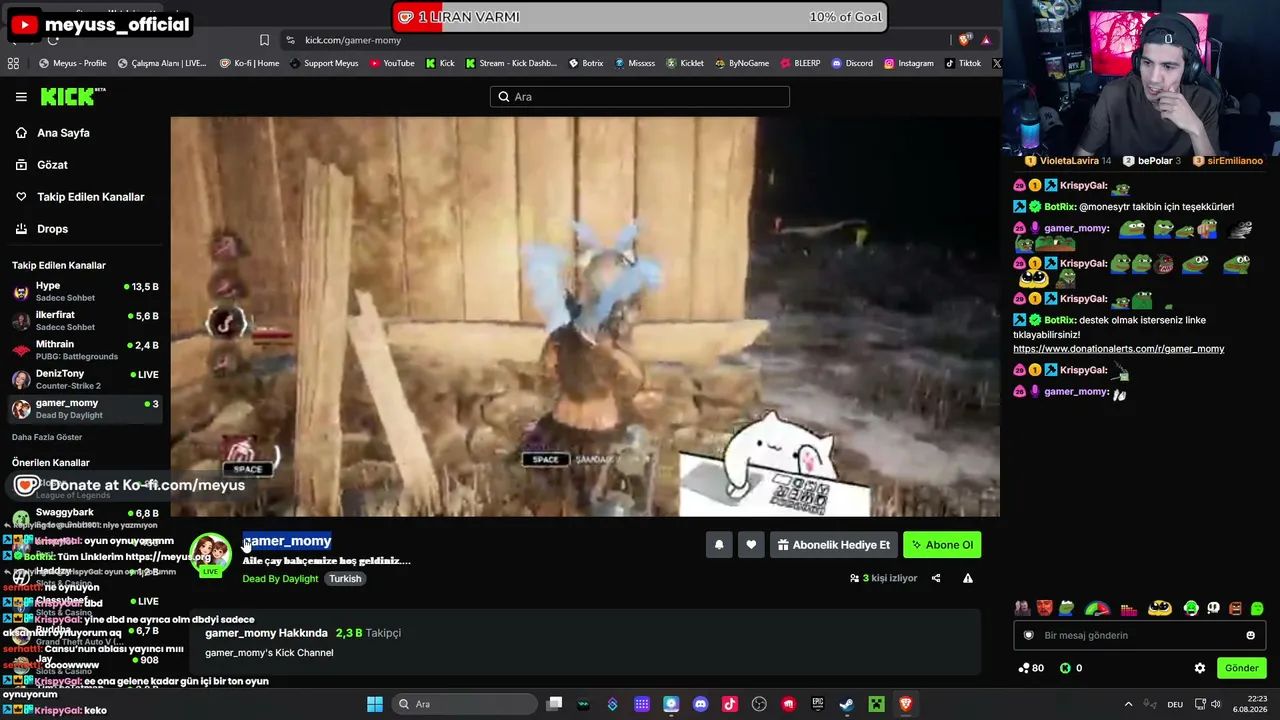Open the ByNoGame bookmark
Screen dimensions: 1280x720
coord(742,63)
